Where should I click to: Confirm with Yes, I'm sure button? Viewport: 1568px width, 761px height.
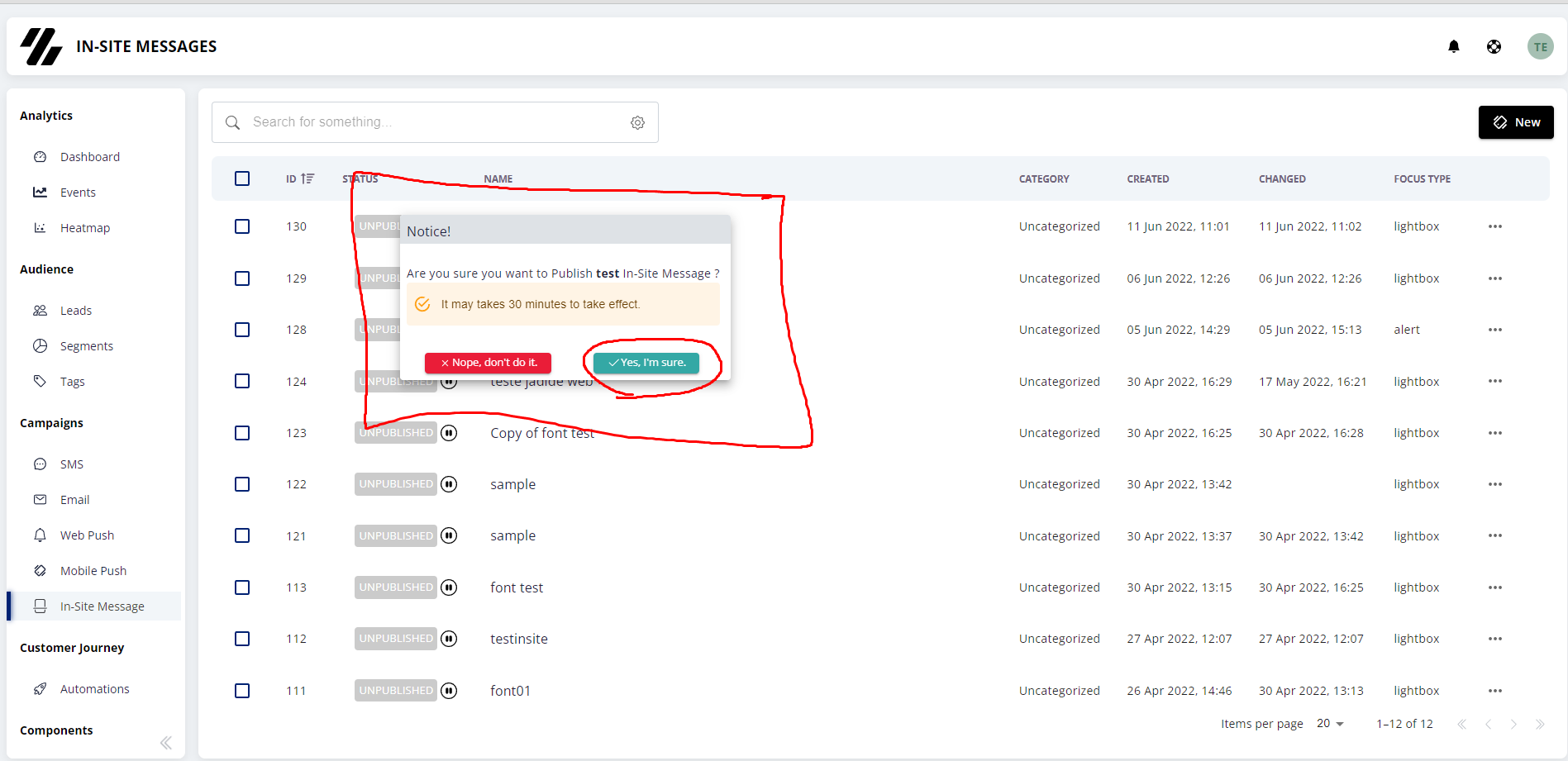coord(646,363)
